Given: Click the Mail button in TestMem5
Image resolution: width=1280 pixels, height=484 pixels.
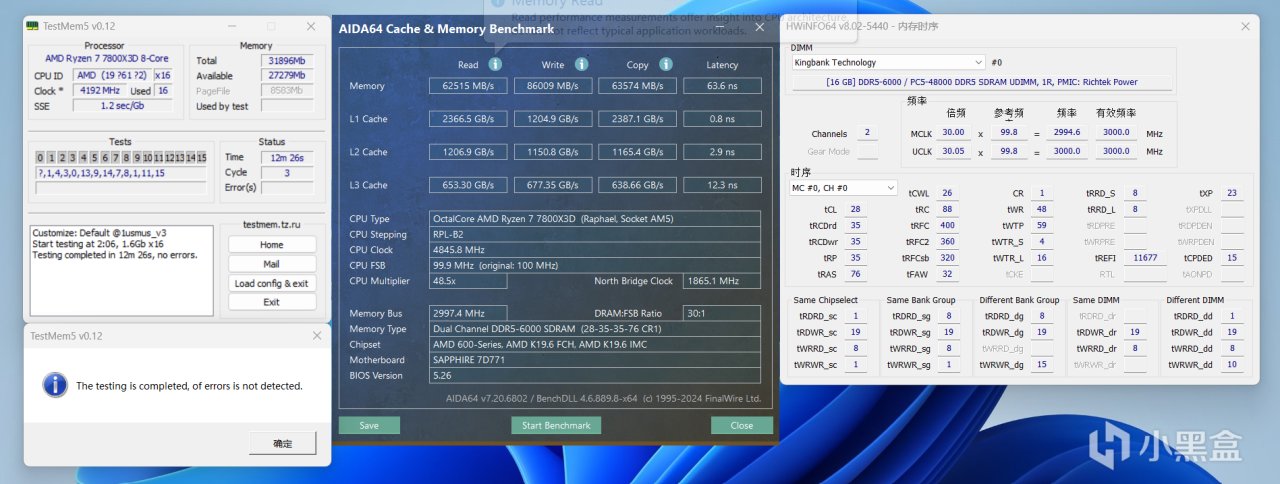Looking at the screenshot, I should [272, 264].
